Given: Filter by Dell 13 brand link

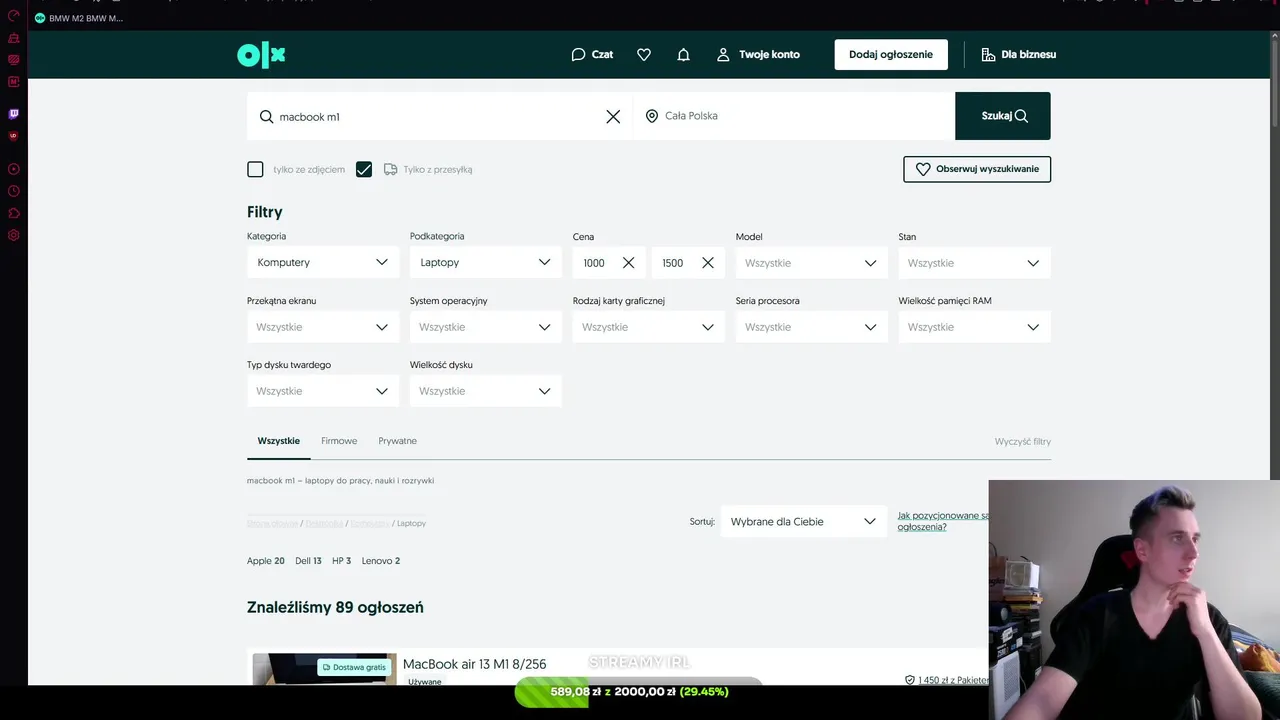Looking at the screenshot, I should click(x=308, y=561).
